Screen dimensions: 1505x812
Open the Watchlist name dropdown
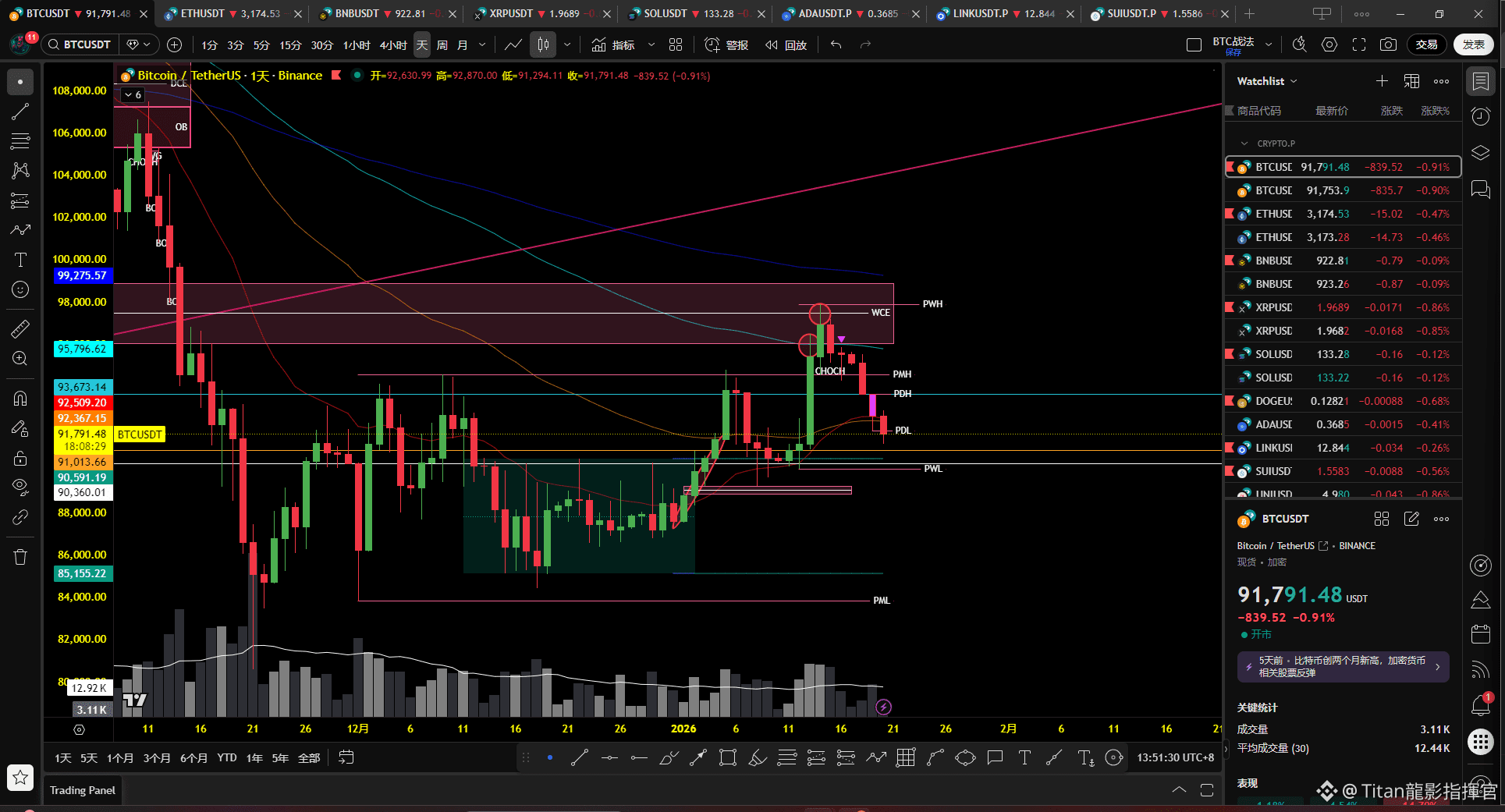click(1267, 81)
